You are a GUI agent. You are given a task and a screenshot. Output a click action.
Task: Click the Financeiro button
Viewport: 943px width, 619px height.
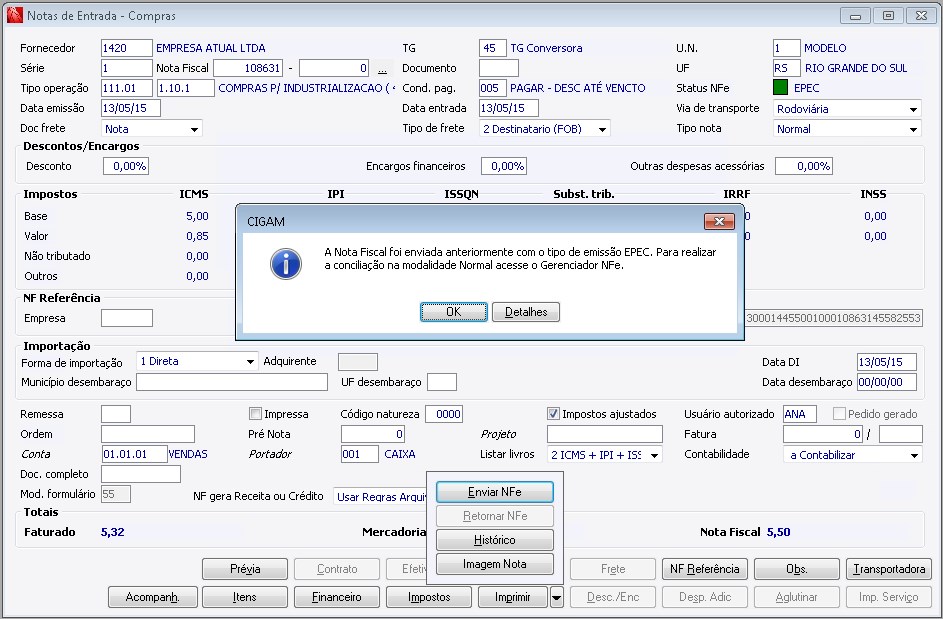tap(337, 597)
